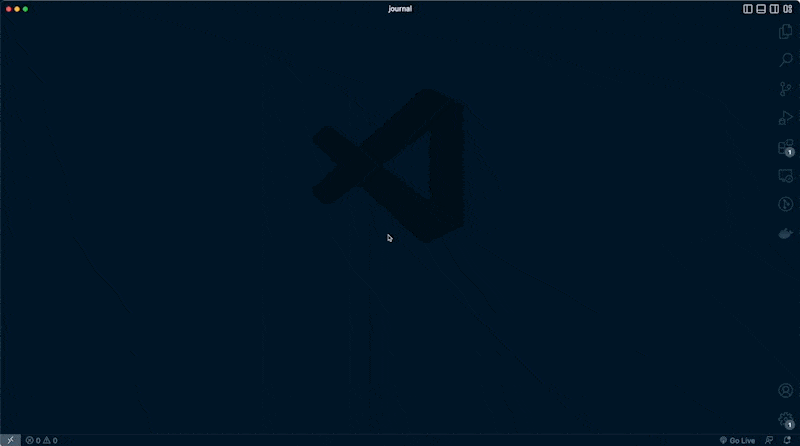Image resolution: width=800 pixels, height=446 pixels.
Task: Click the feedback icon in status bar
Action: coord(769,440)
